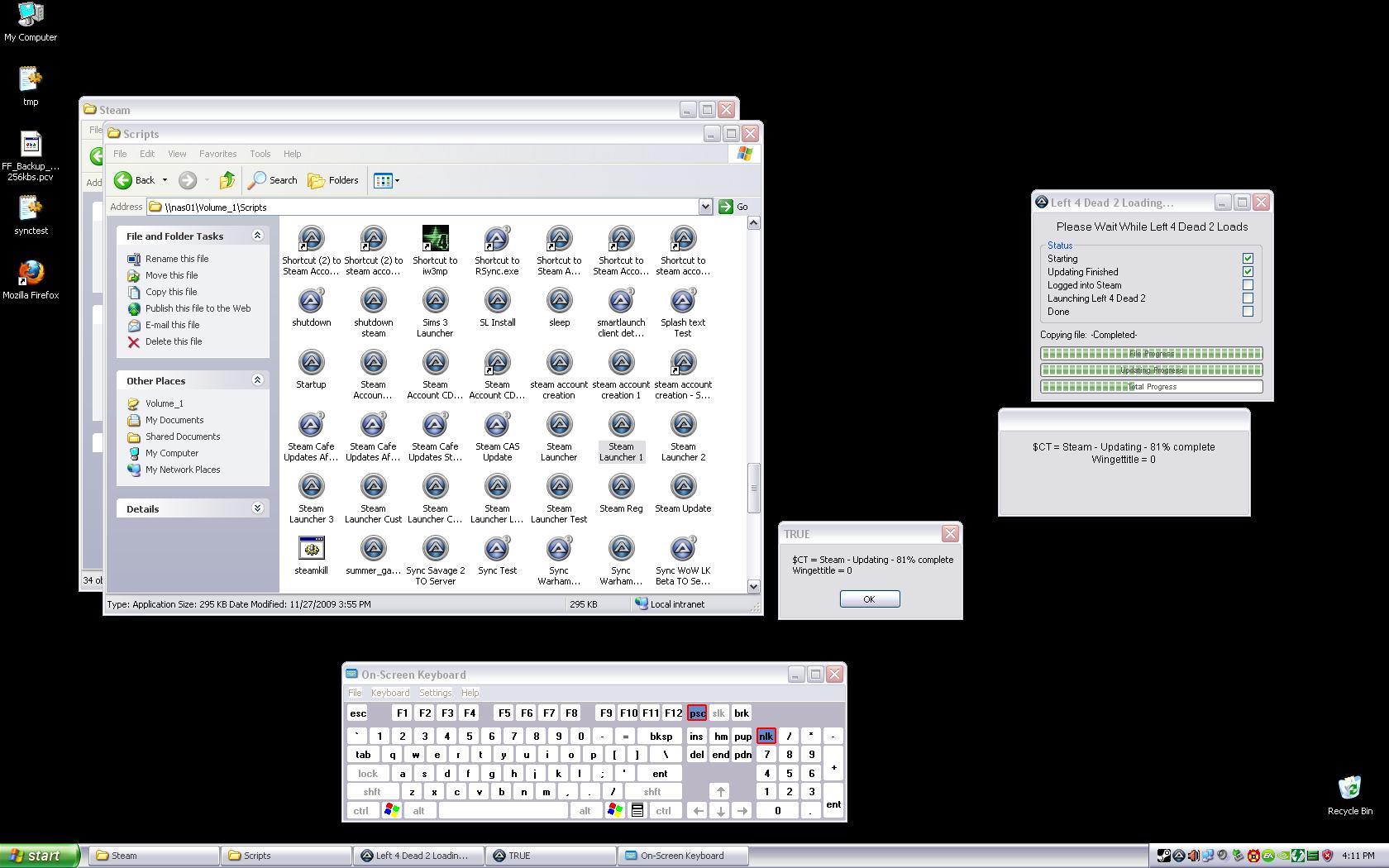
Task: Toggle the Launching Left 4 Dead 2 checkbox
Action: tap(1248, 298)
